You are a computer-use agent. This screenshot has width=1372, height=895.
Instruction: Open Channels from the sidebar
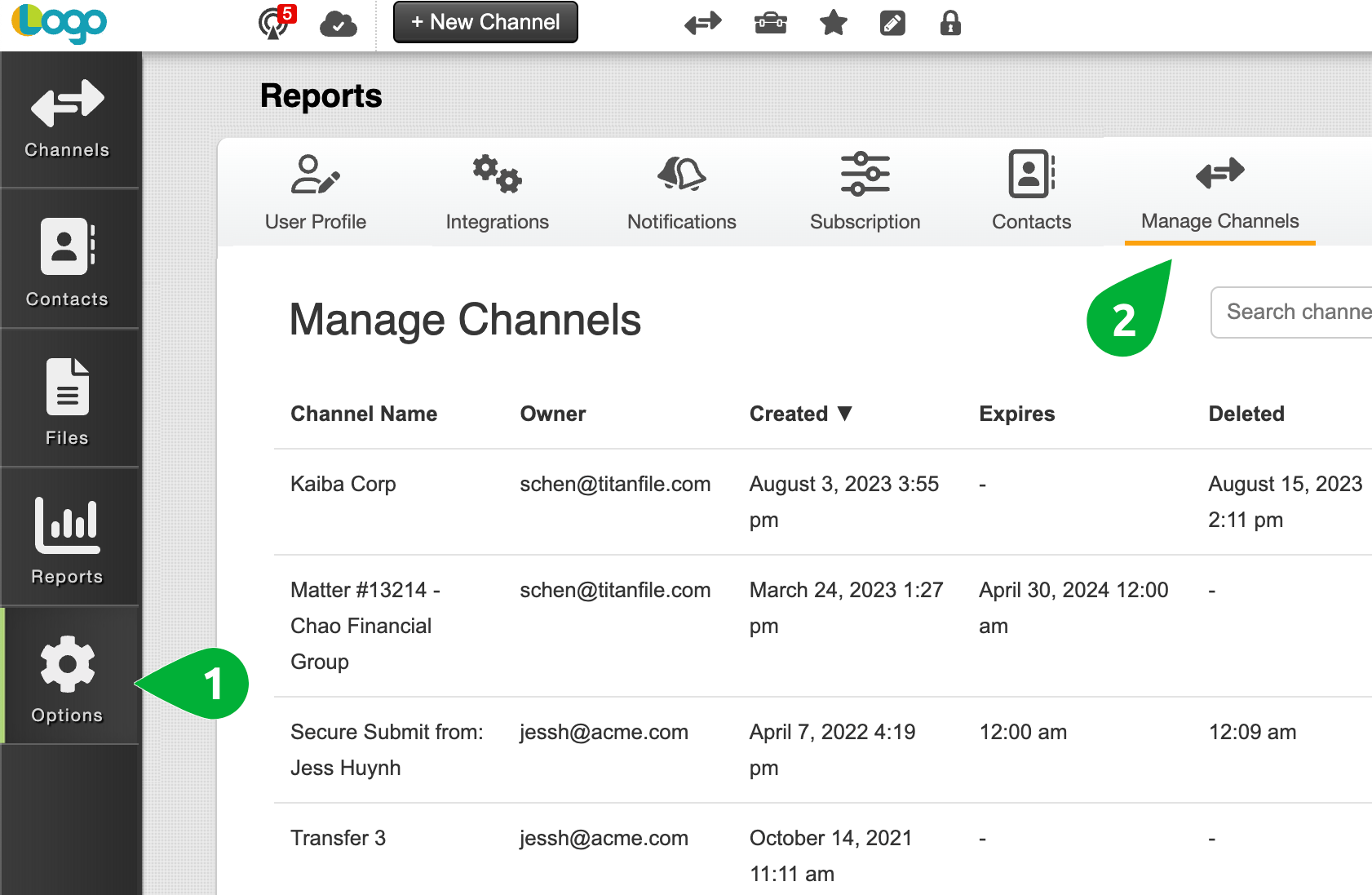(69, 118)
